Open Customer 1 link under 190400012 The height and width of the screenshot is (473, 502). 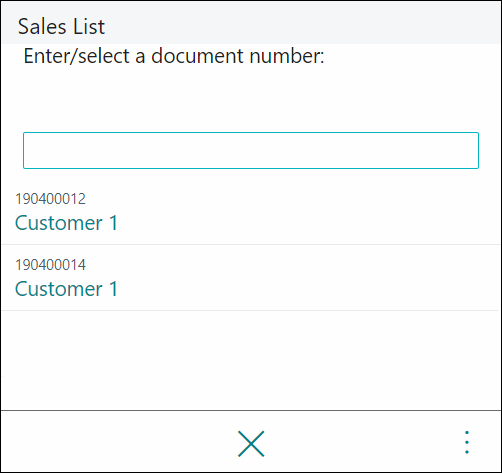click(66, 223)
